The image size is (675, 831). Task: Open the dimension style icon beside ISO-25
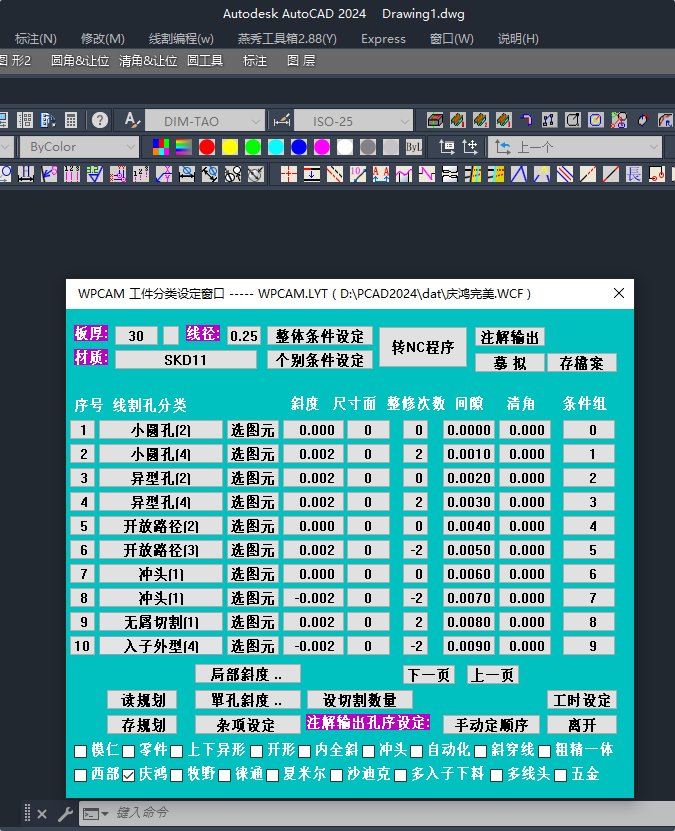282,121
